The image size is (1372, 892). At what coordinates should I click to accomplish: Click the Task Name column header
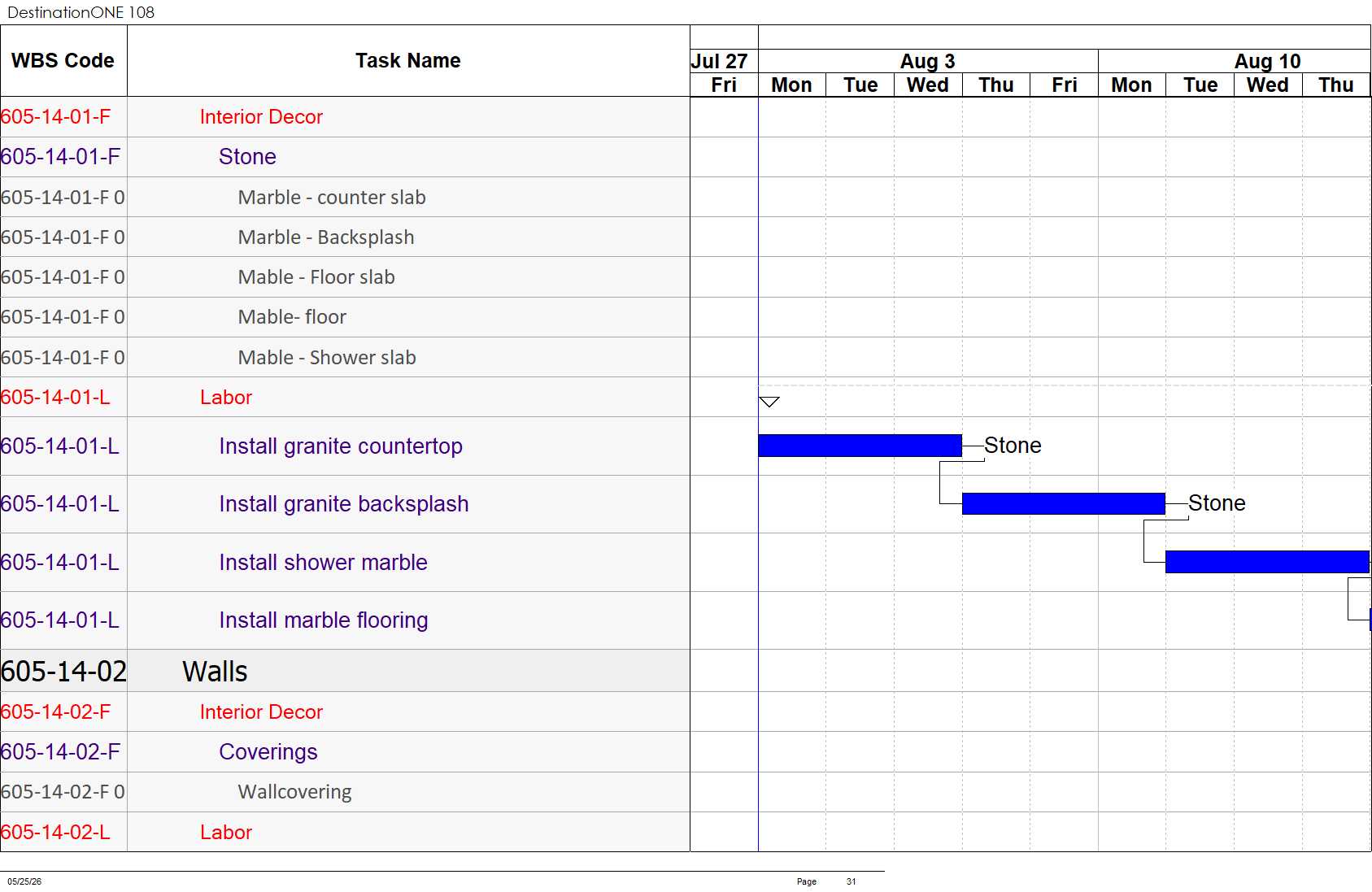tap(408, 61)
